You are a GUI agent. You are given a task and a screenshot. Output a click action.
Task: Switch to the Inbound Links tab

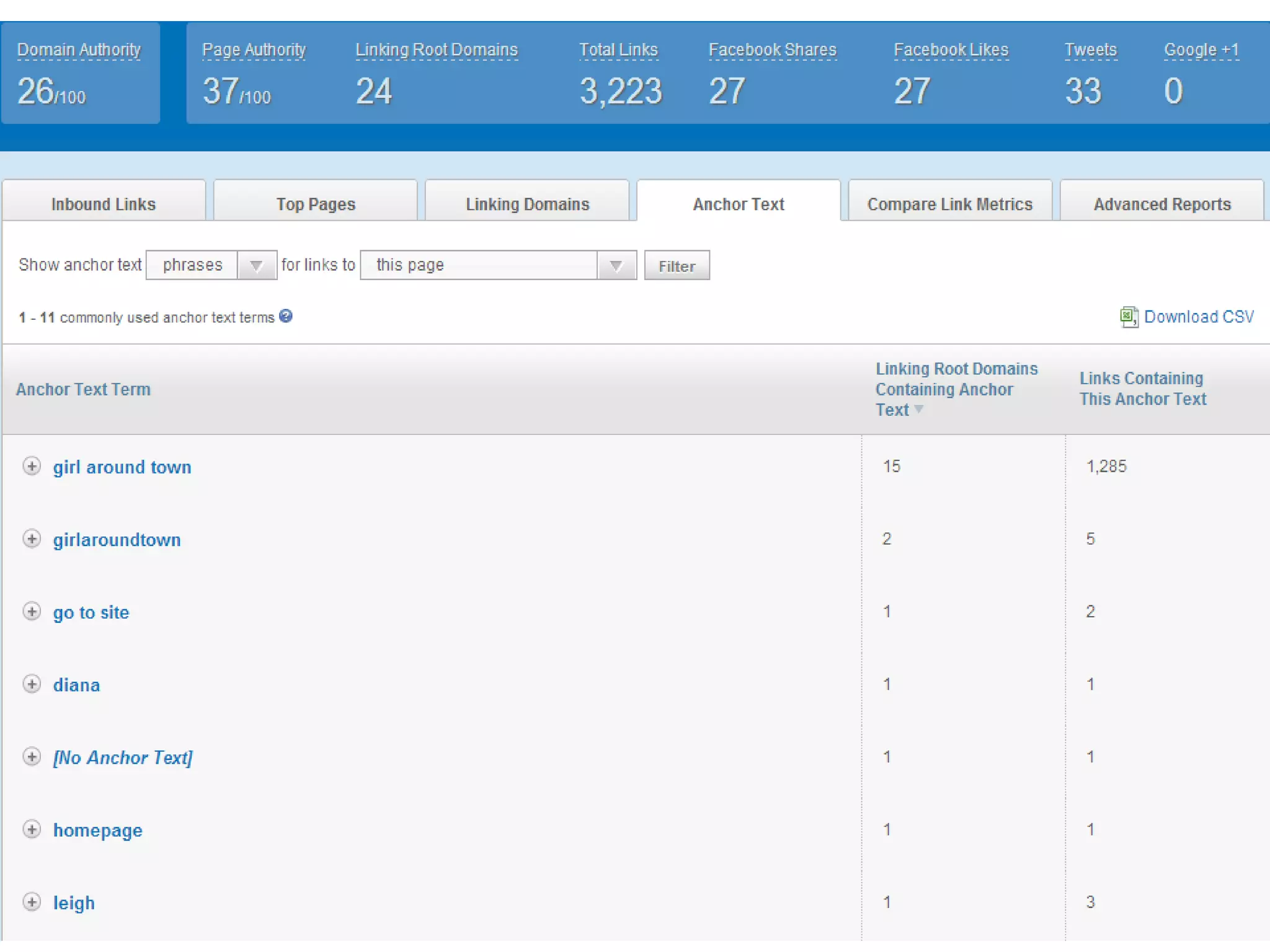point(104,204)
